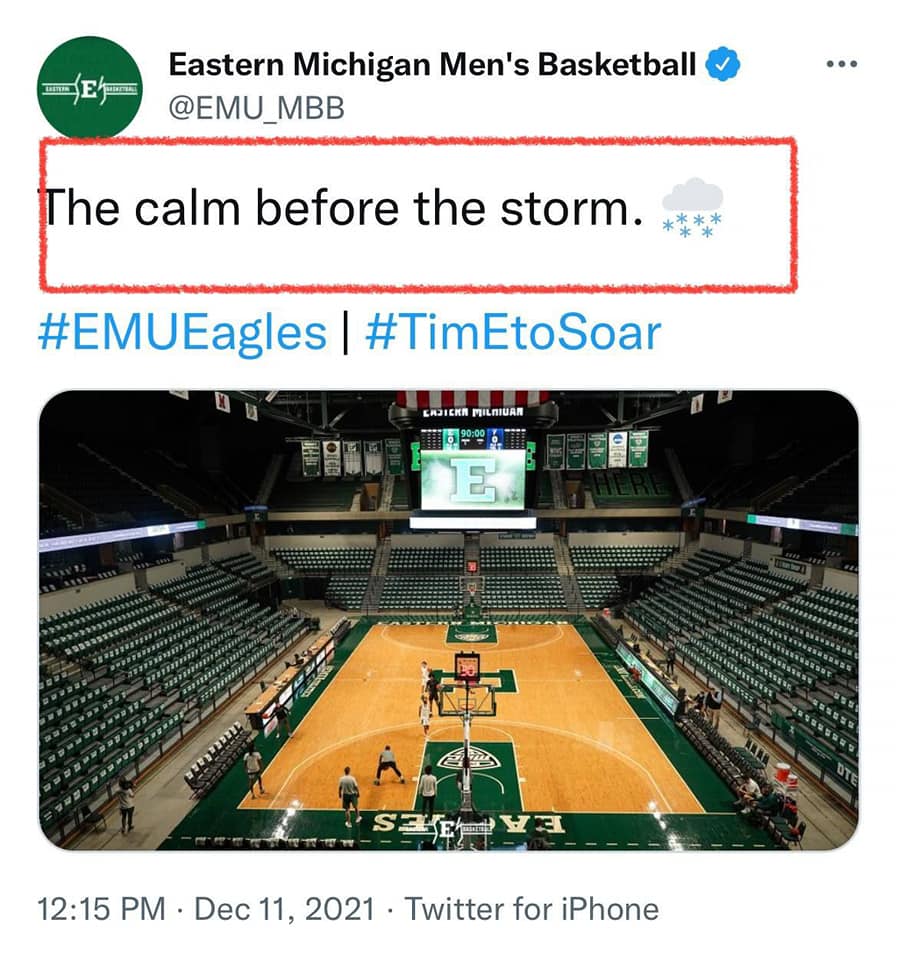Open the Eastern Michigan Men's Basketball account name
Viewport: 898px width, 960px height.
pos(432,65)
